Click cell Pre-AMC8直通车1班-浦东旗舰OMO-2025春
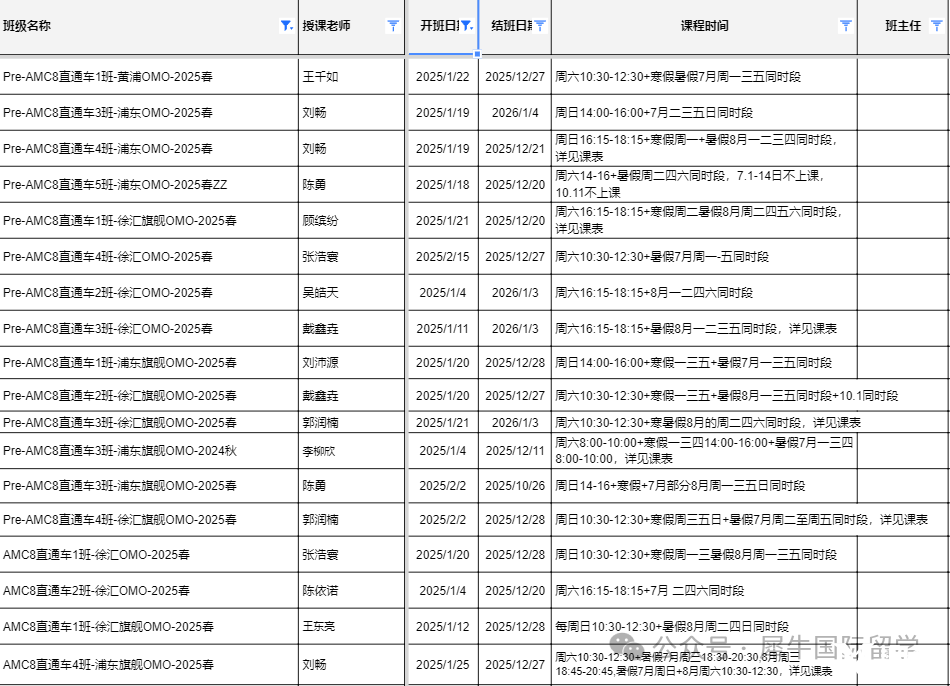The height and width of the screenshot is (686, 950). point(148,363)
